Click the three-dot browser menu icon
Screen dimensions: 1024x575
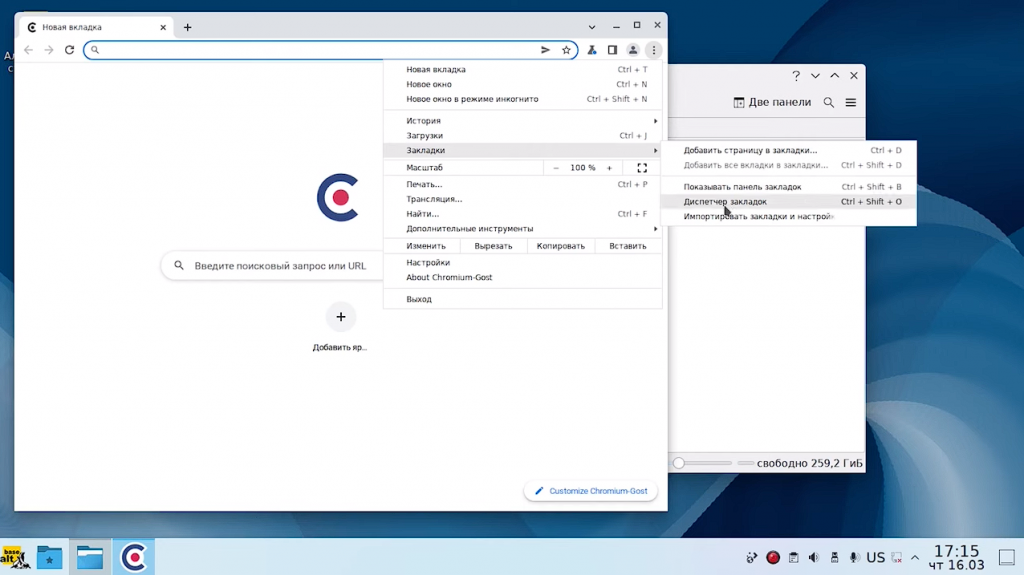tap(654, 50)
